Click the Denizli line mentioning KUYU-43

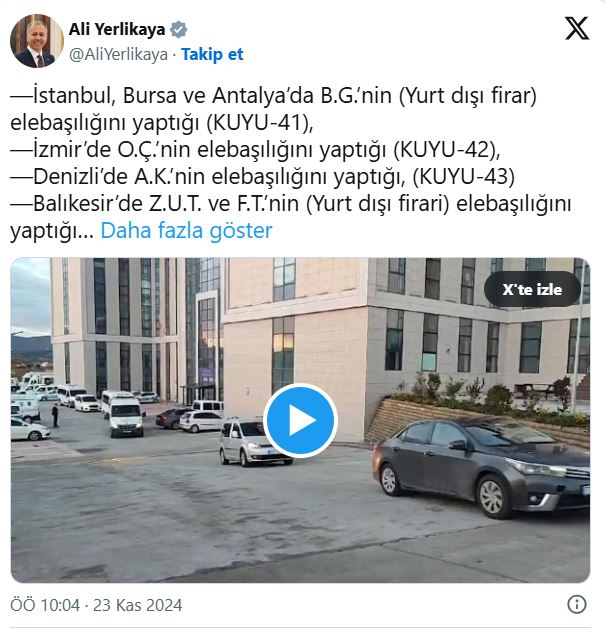click(x=262, y=176)
